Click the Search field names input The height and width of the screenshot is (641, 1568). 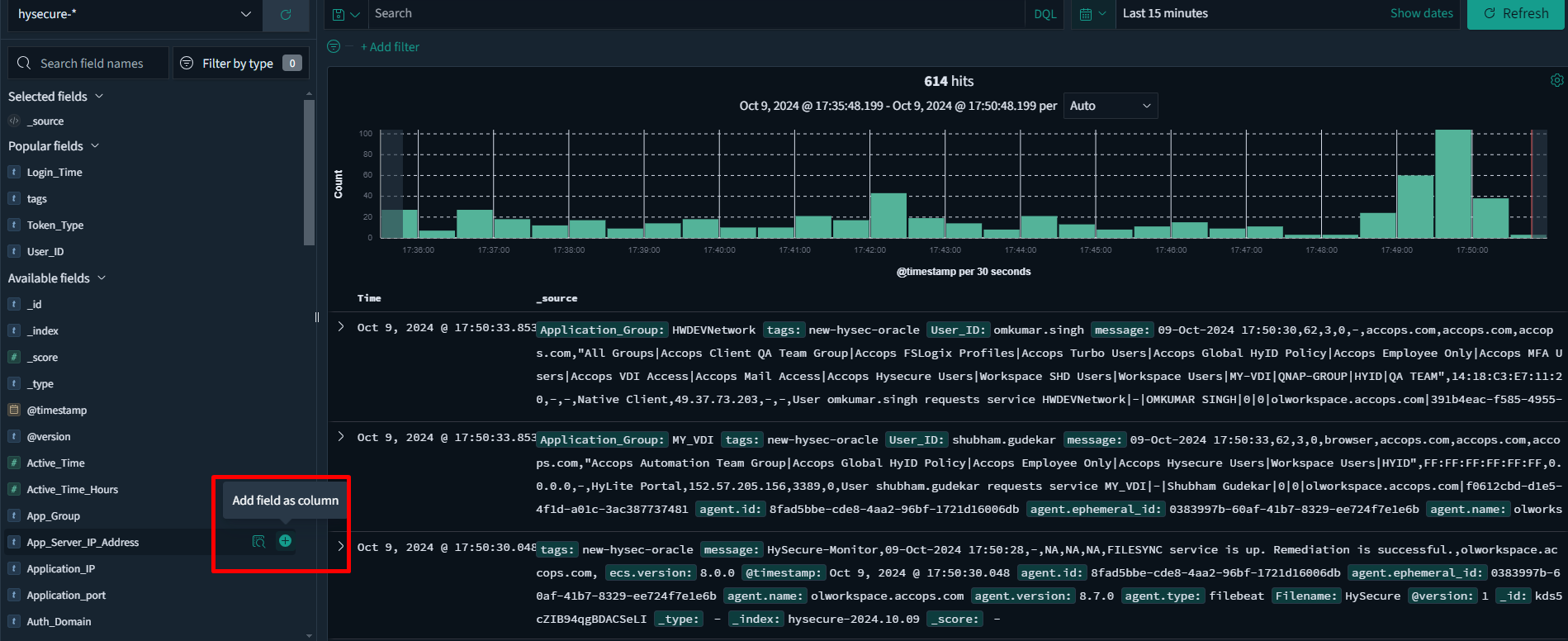[92, 64]
